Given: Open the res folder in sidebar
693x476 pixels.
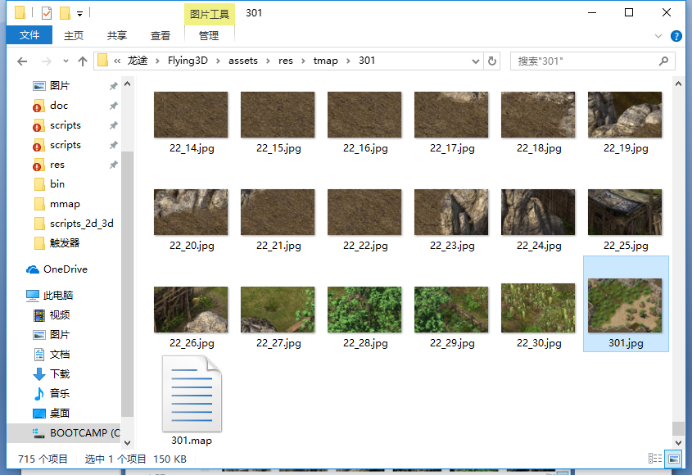Looking at the screenshot, I should (x=57, y=164).
